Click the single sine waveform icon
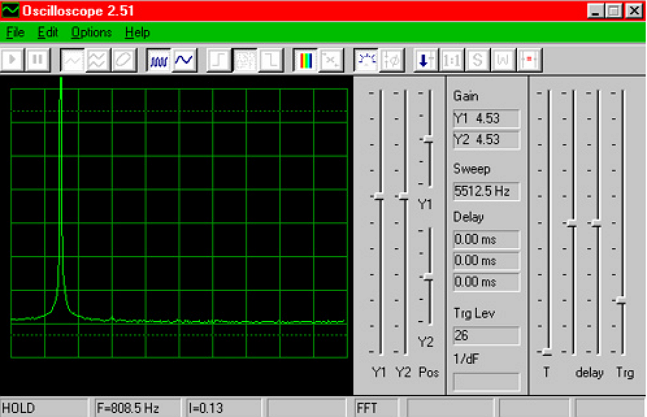 (184, 60)
